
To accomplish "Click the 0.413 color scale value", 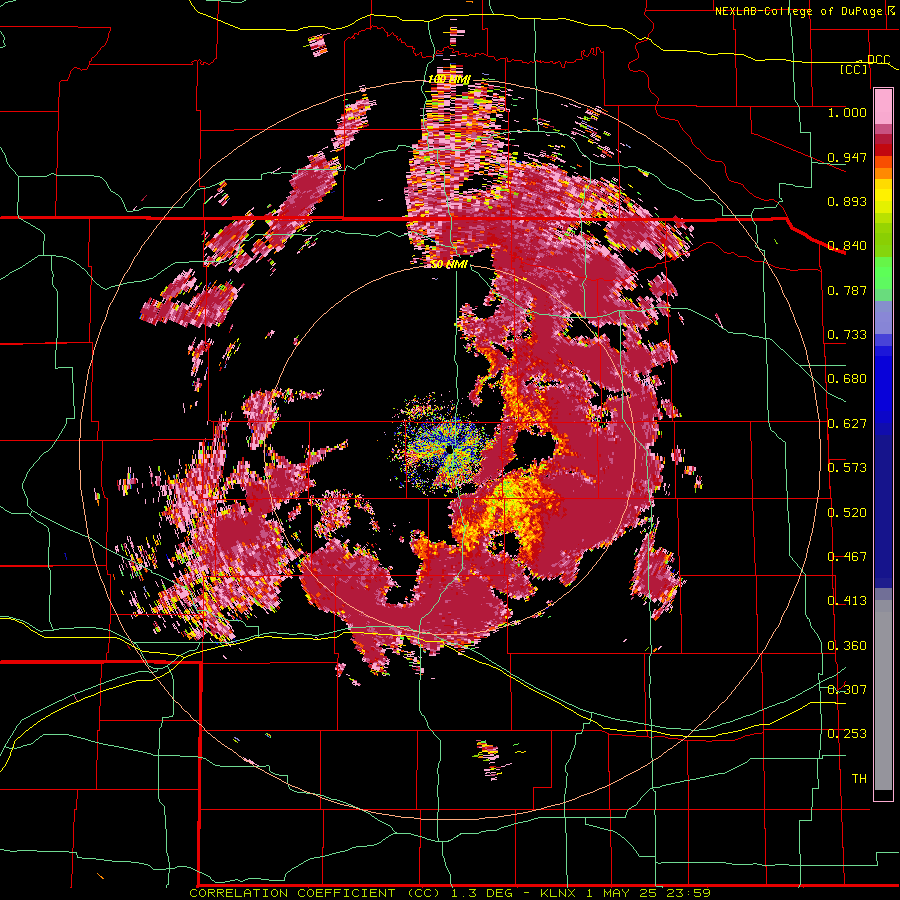I will click(847, 601).
